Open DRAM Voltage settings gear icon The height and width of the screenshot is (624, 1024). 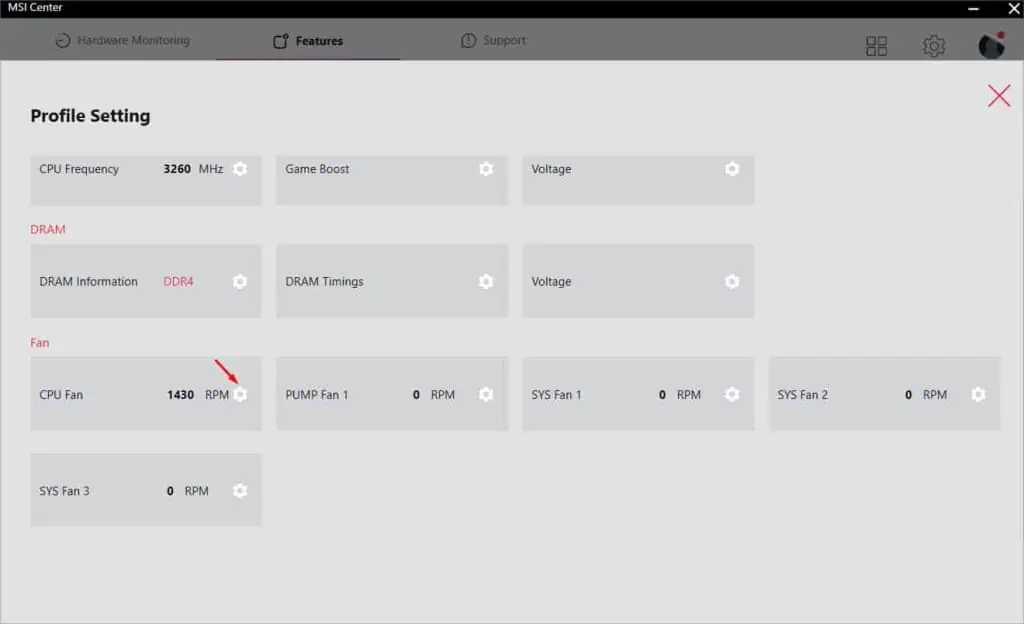click(732, 281)
